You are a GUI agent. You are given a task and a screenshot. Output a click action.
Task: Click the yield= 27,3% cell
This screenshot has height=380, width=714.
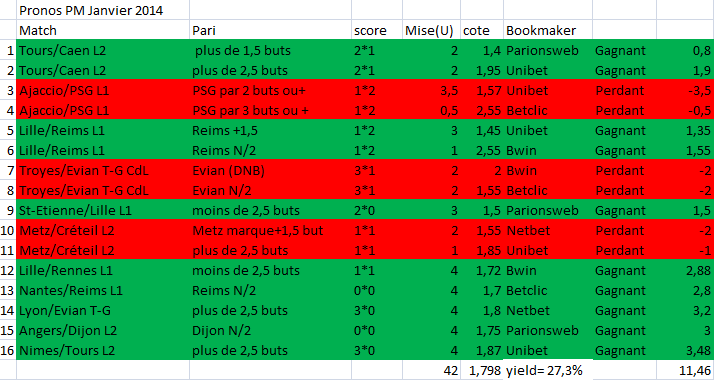[x=547, y=370]
